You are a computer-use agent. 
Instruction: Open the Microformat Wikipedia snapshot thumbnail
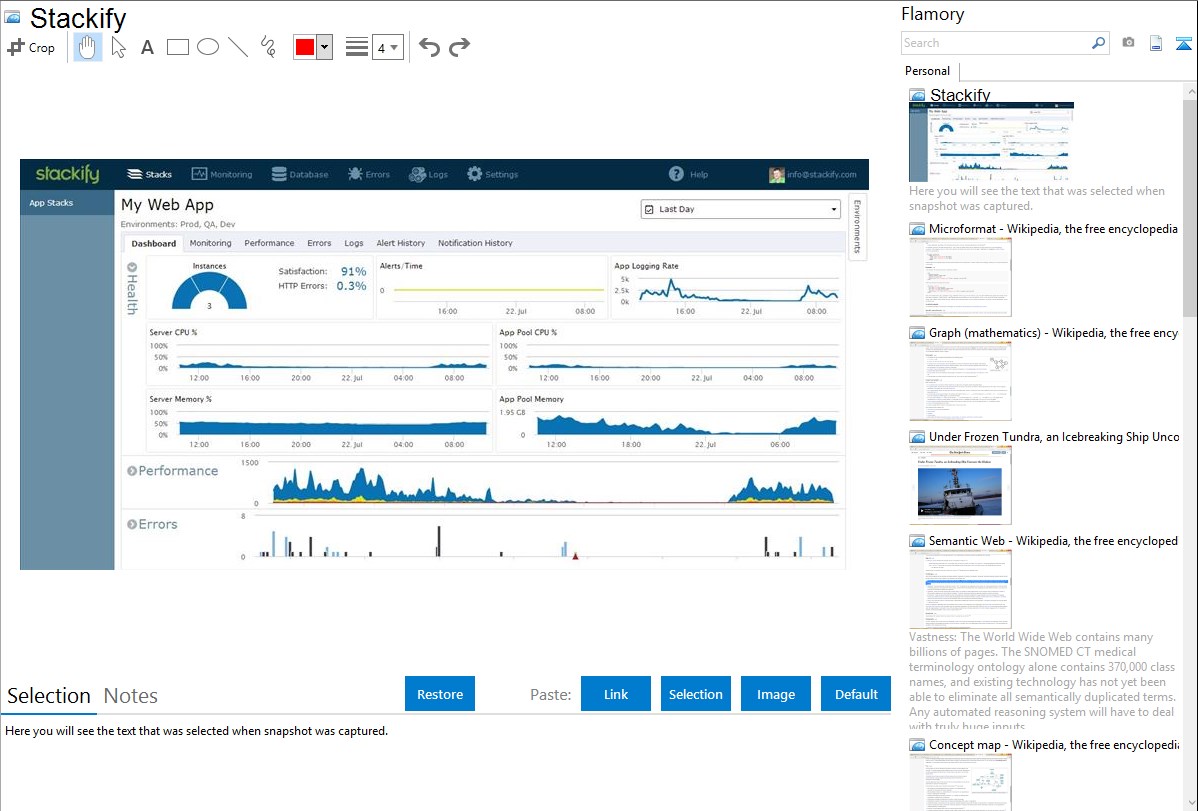pos(960,277)
